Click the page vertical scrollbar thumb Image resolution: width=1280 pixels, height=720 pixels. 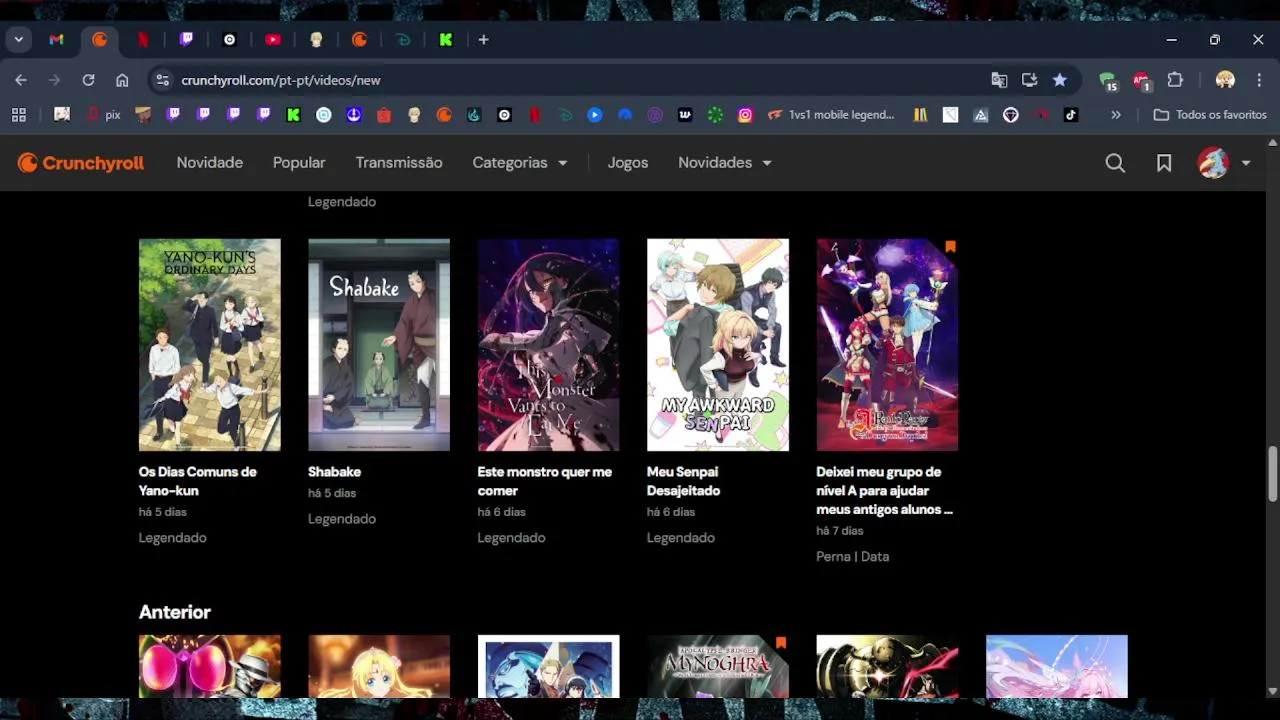tap(1272, 474)
